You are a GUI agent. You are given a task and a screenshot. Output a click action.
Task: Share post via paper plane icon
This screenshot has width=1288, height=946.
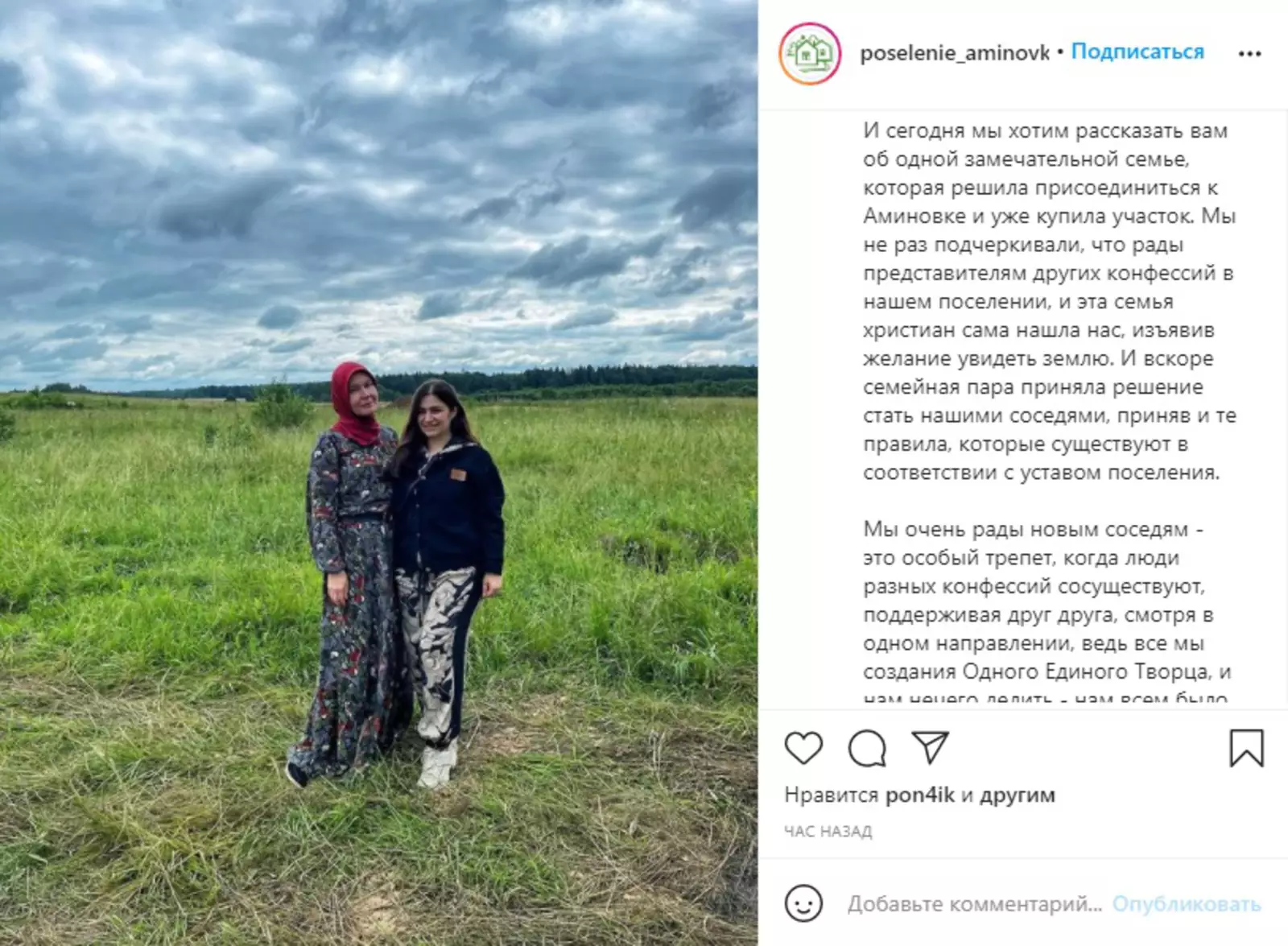coord(931,747)
